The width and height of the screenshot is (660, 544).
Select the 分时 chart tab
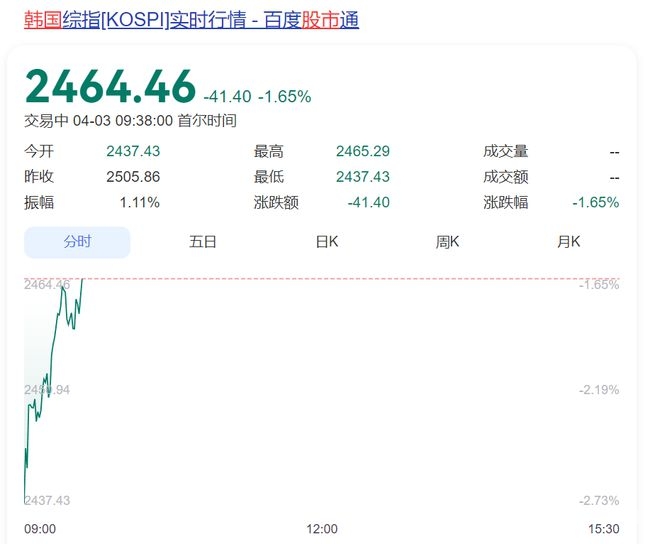click(x=77, y=242)
